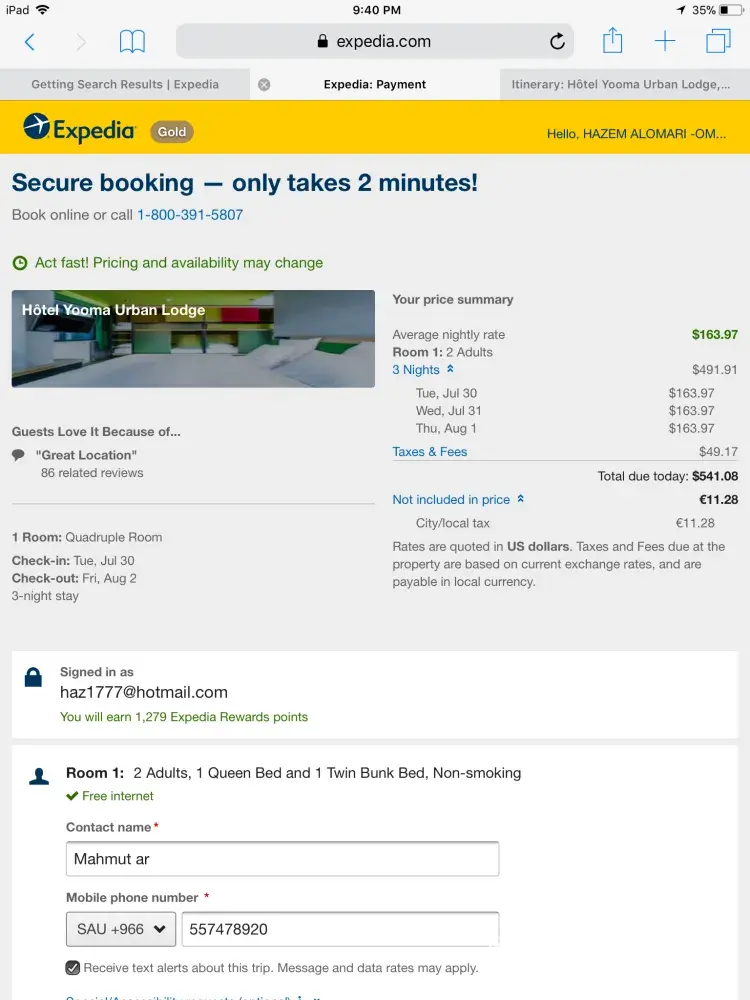The width and height of the screenshot is (750, 1000).
Task: Call the 1-800-391-5807 phone link
Action: point(190,215)
